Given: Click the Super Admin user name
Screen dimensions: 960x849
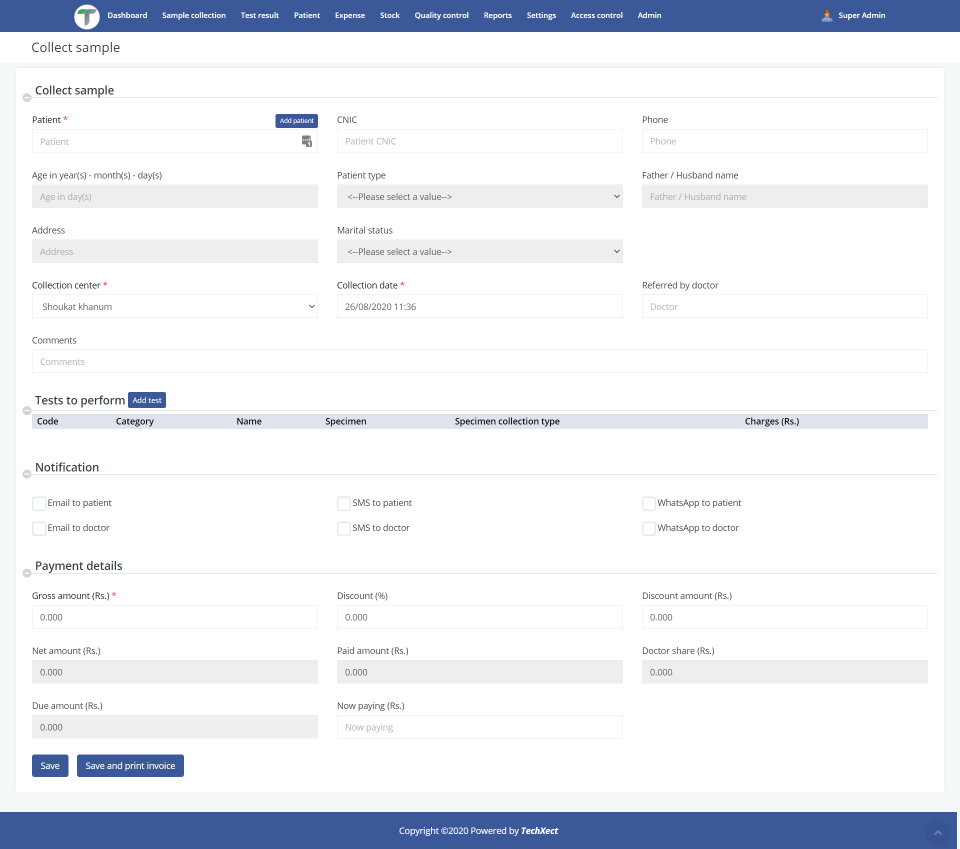Looking at the screenshot, I should tap(861, 15).
